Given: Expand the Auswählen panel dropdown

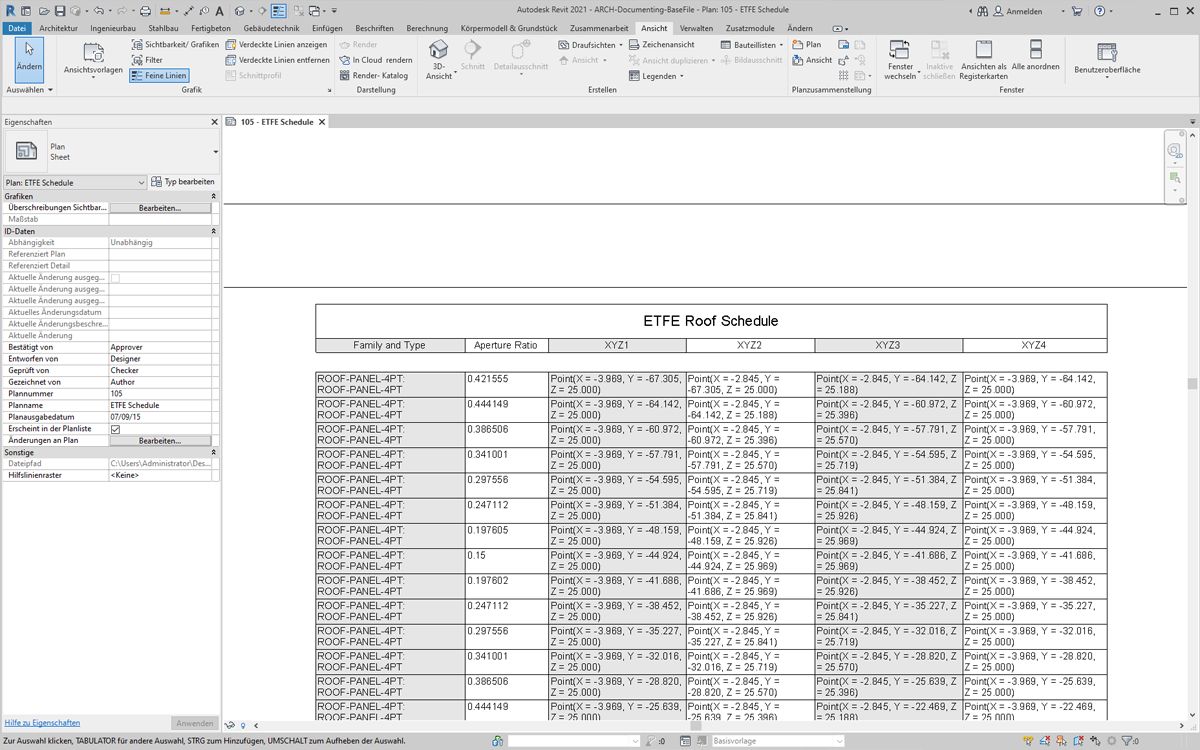Looking at the screenshot, I should coord(29,90).
